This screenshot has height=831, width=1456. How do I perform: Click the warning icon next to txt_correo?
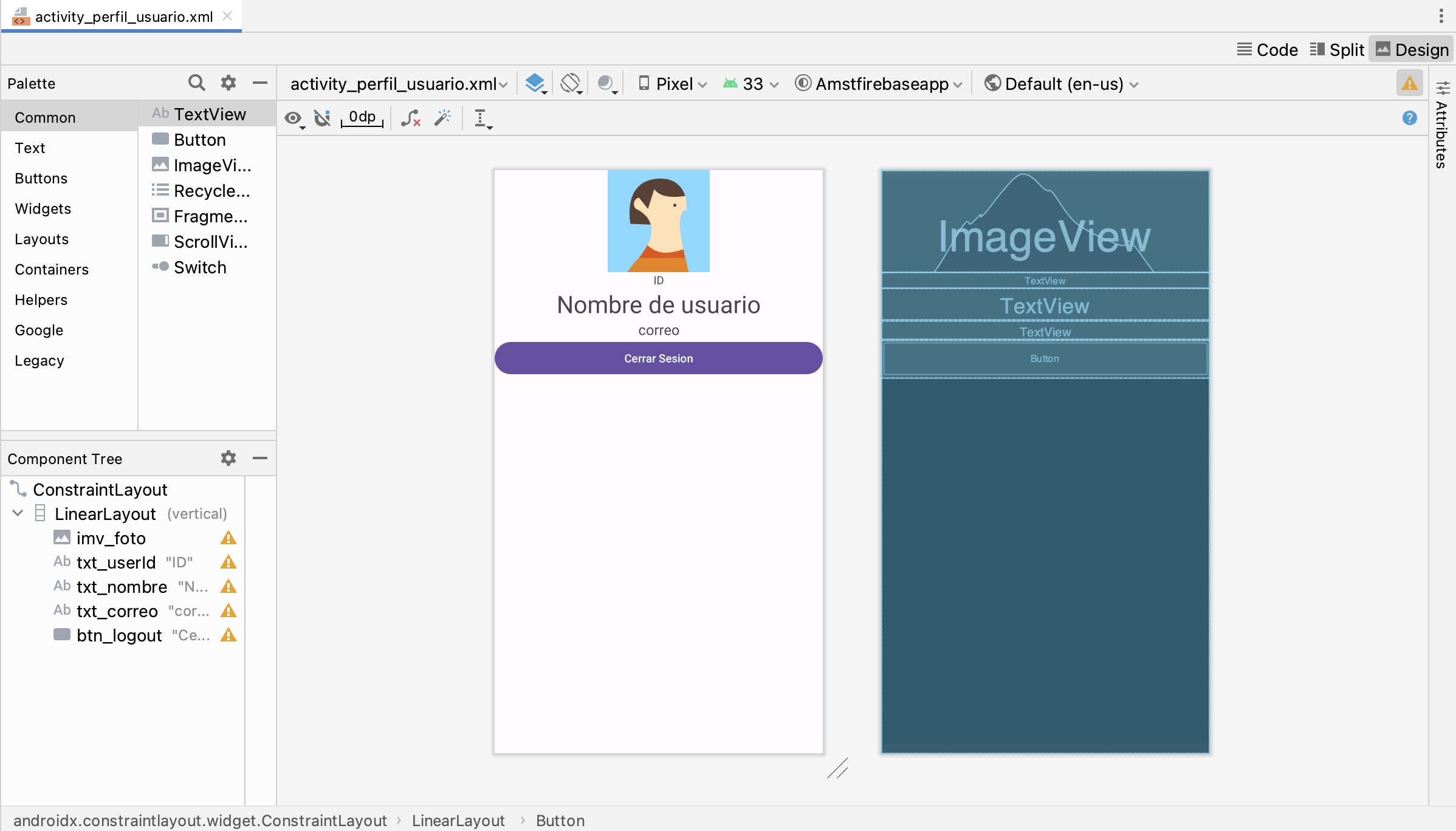tap(228, 610)
